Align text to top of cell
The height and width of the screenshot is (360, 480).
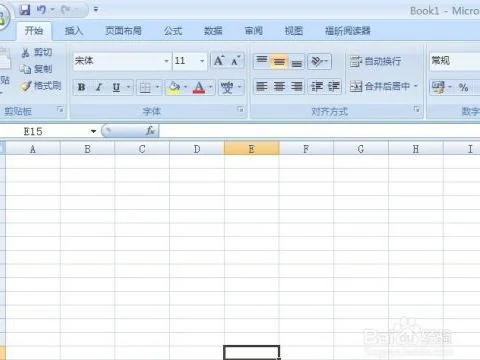click(262, 61)
